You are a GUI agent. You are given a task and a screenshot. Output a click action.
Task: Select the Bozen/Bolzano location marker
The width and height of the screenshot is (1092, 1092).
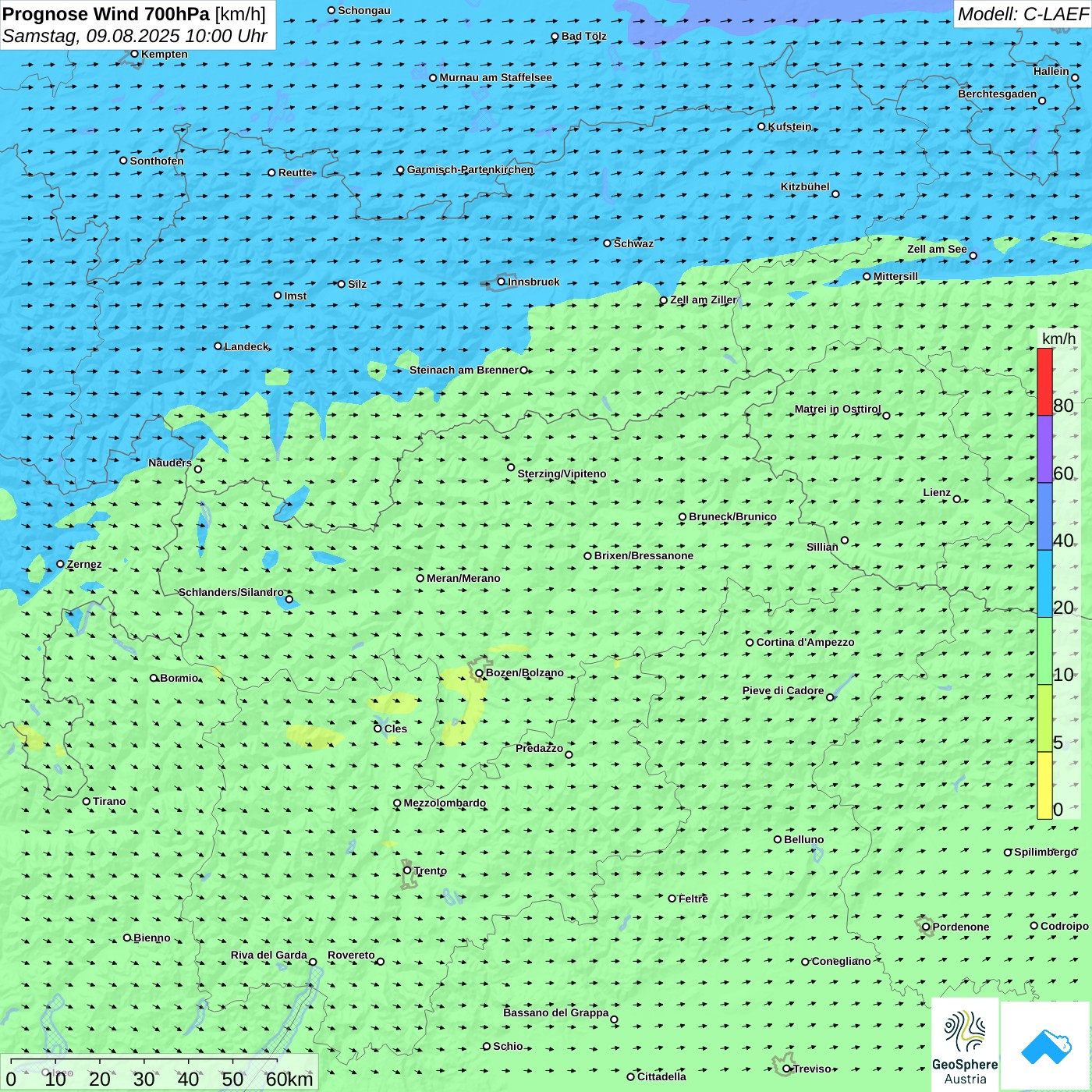[480, 673]
